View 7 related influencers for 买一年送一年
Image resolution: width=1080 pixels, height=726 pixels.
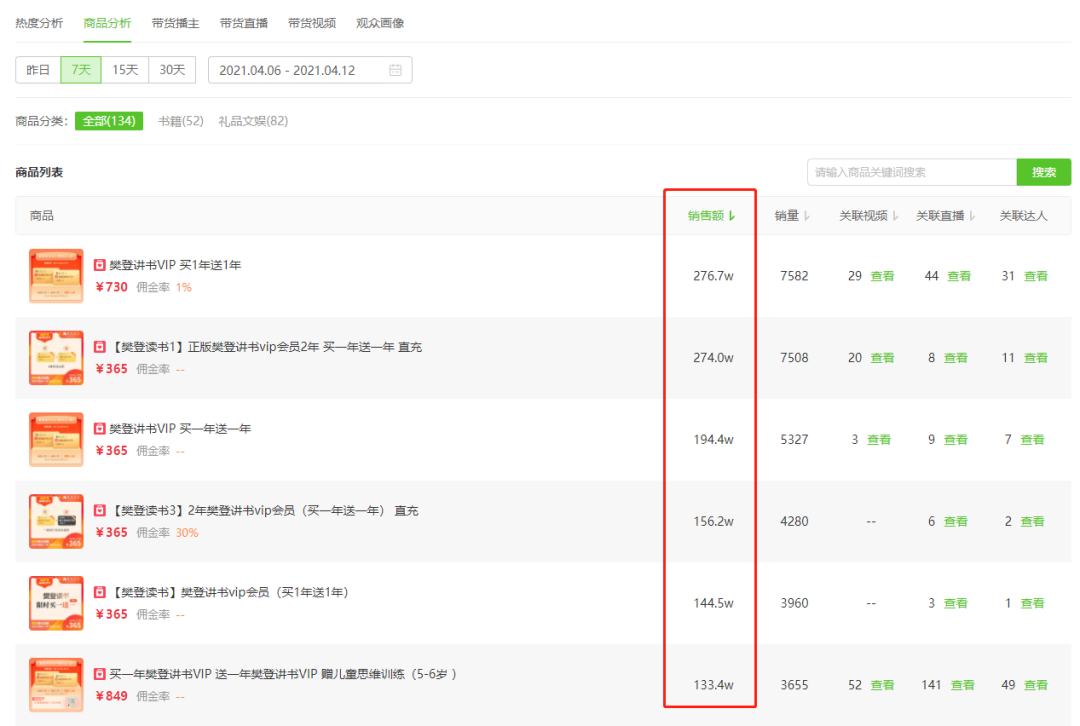(x=1032, y=439)
